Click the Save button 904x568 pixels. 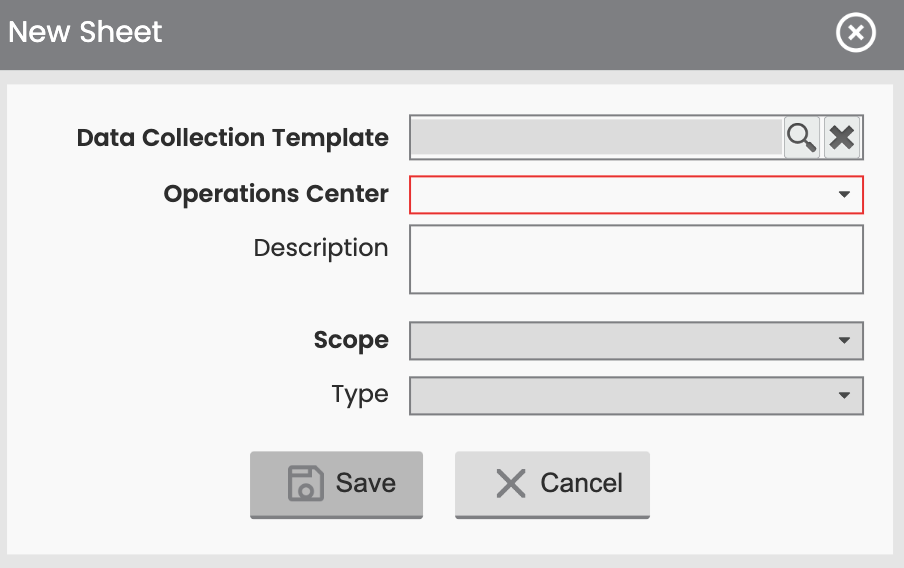[336, 484]
